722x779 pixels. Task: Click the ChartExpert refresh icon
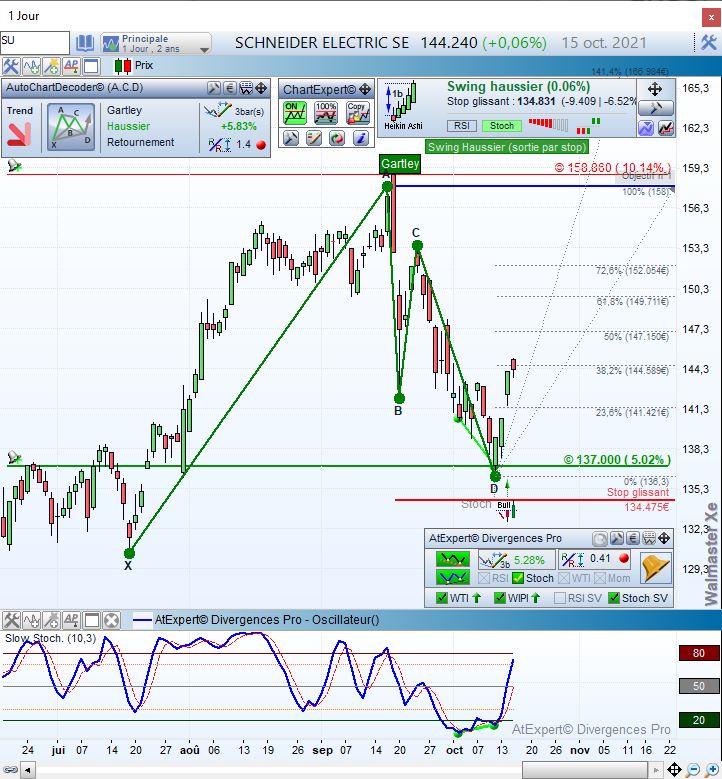(337, 138)
